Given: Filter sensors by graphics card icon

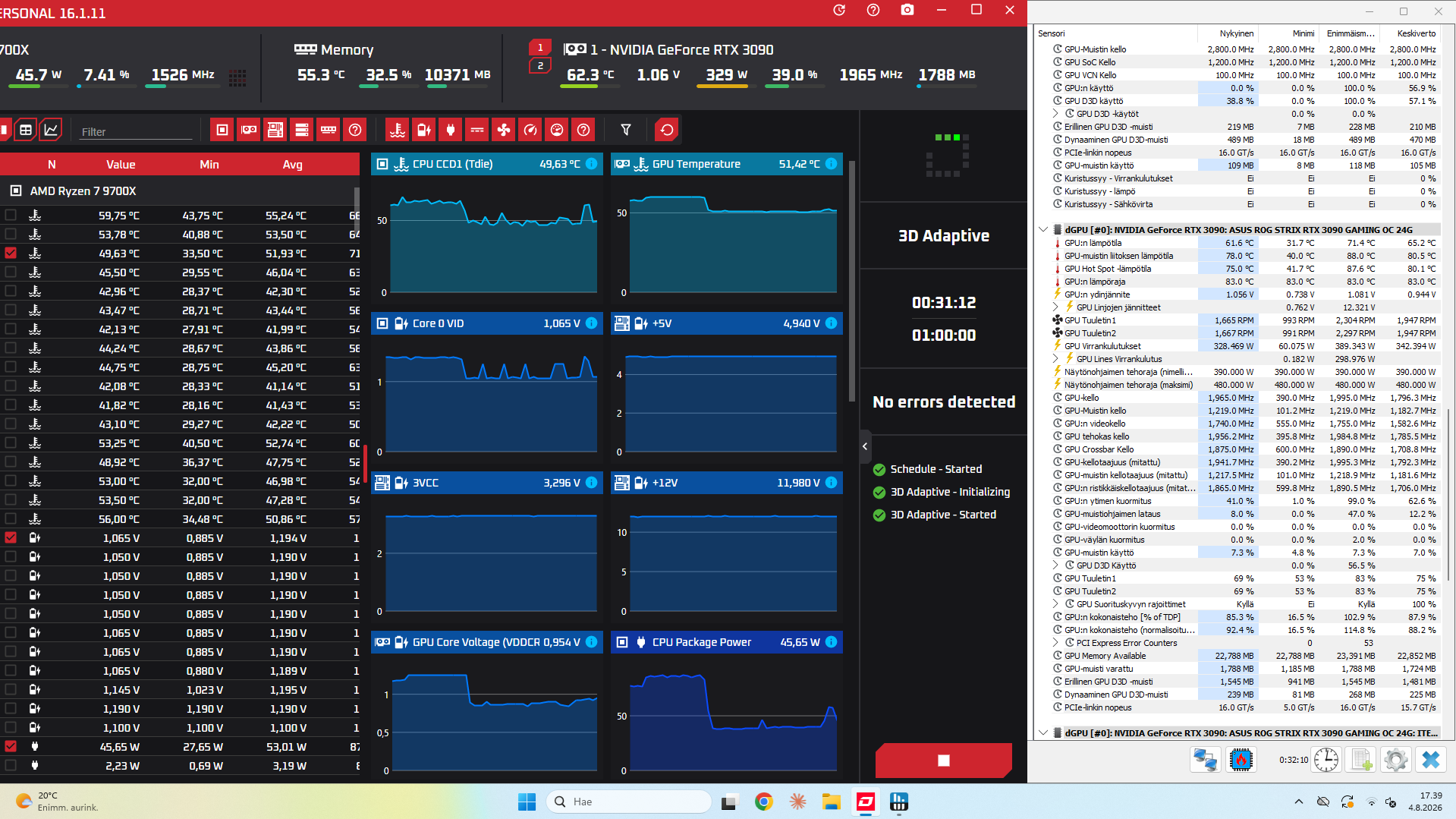Looking at the screenshot, I should tap(249, 130).
